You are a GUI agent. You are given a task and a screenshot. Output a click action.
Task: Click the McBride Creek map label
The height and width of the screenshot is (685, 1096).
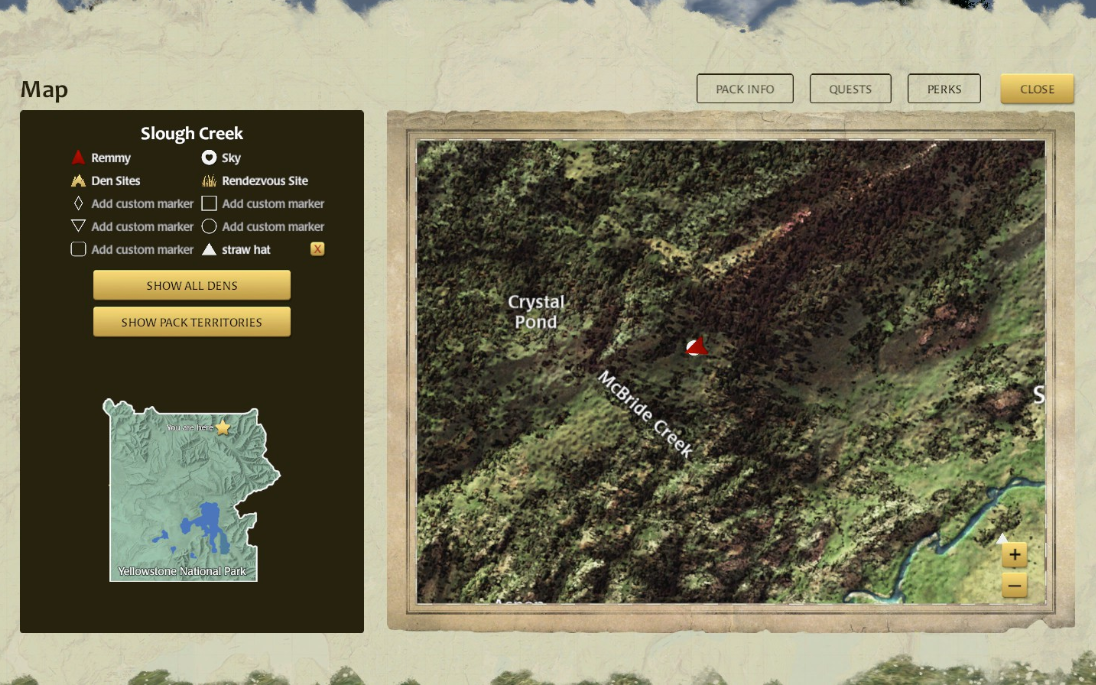point(645,414)
